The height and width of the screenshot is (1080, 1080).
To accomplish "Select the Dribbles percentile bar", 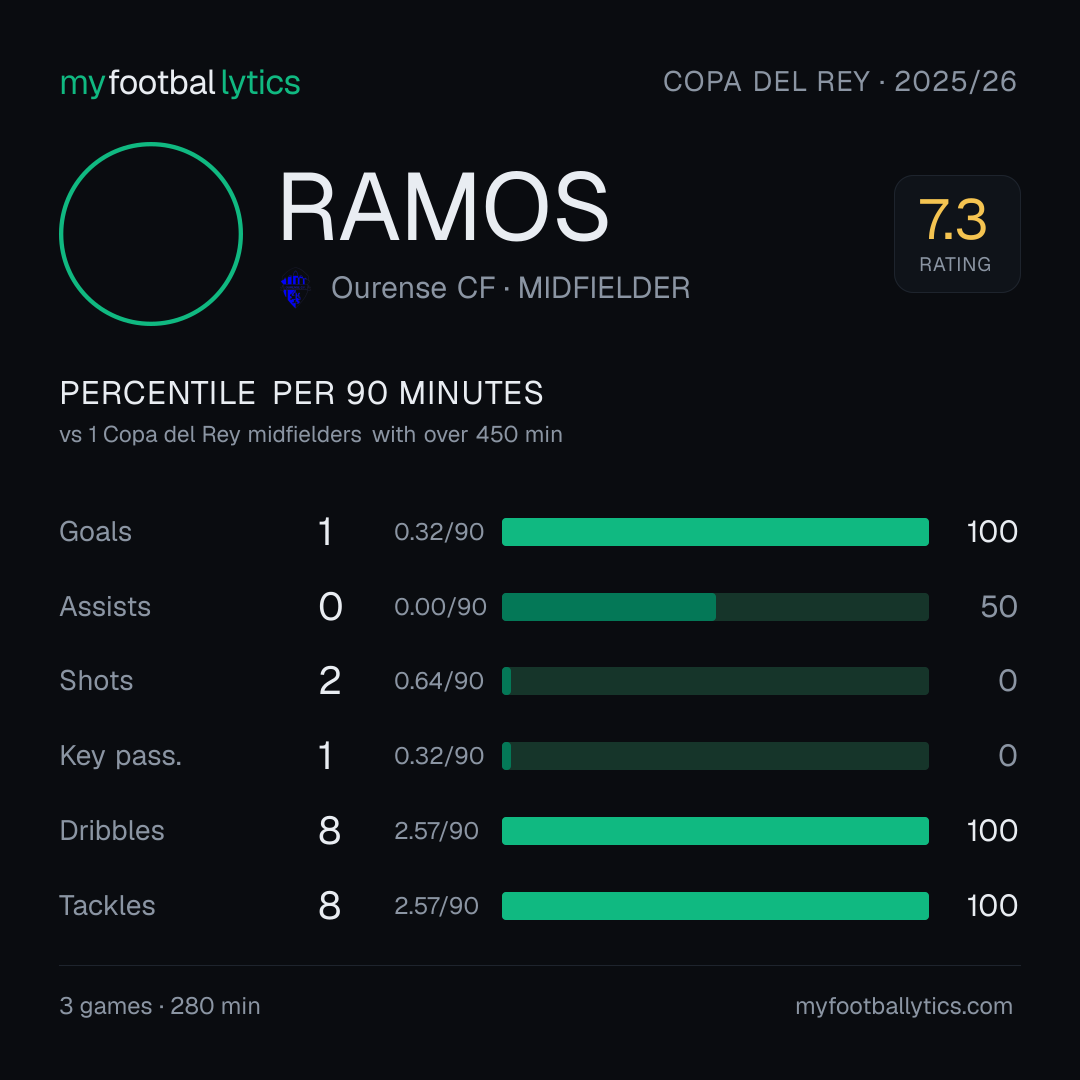I will [x=715, y=831].
